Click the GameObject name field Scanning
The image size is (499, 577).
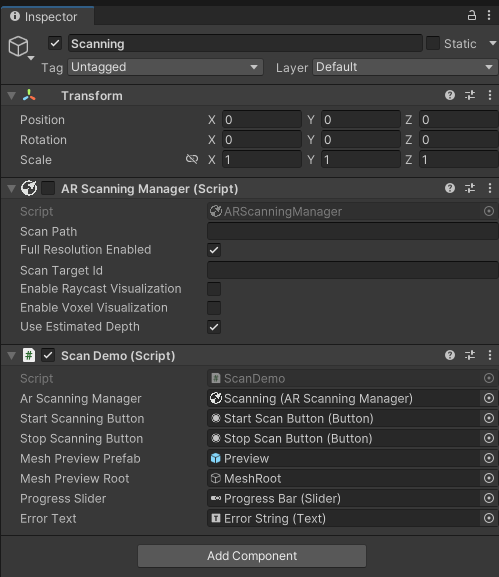(245, 43)
